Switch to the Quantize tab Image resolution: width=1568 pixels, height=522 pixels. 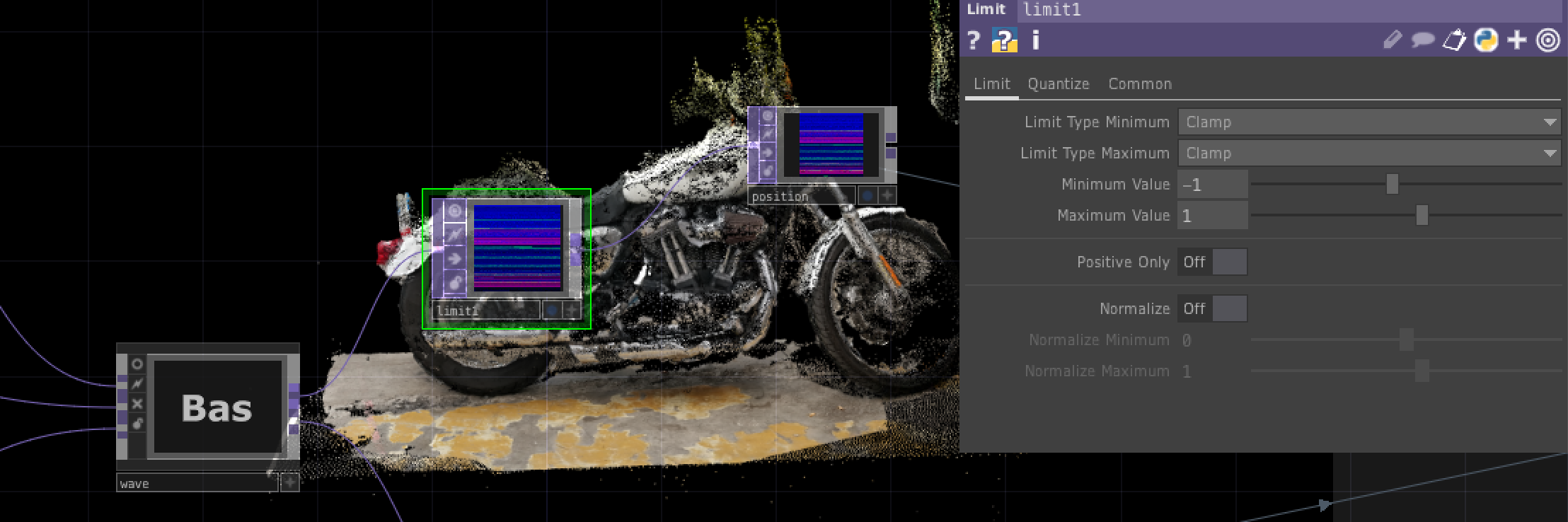point(1058,83)
